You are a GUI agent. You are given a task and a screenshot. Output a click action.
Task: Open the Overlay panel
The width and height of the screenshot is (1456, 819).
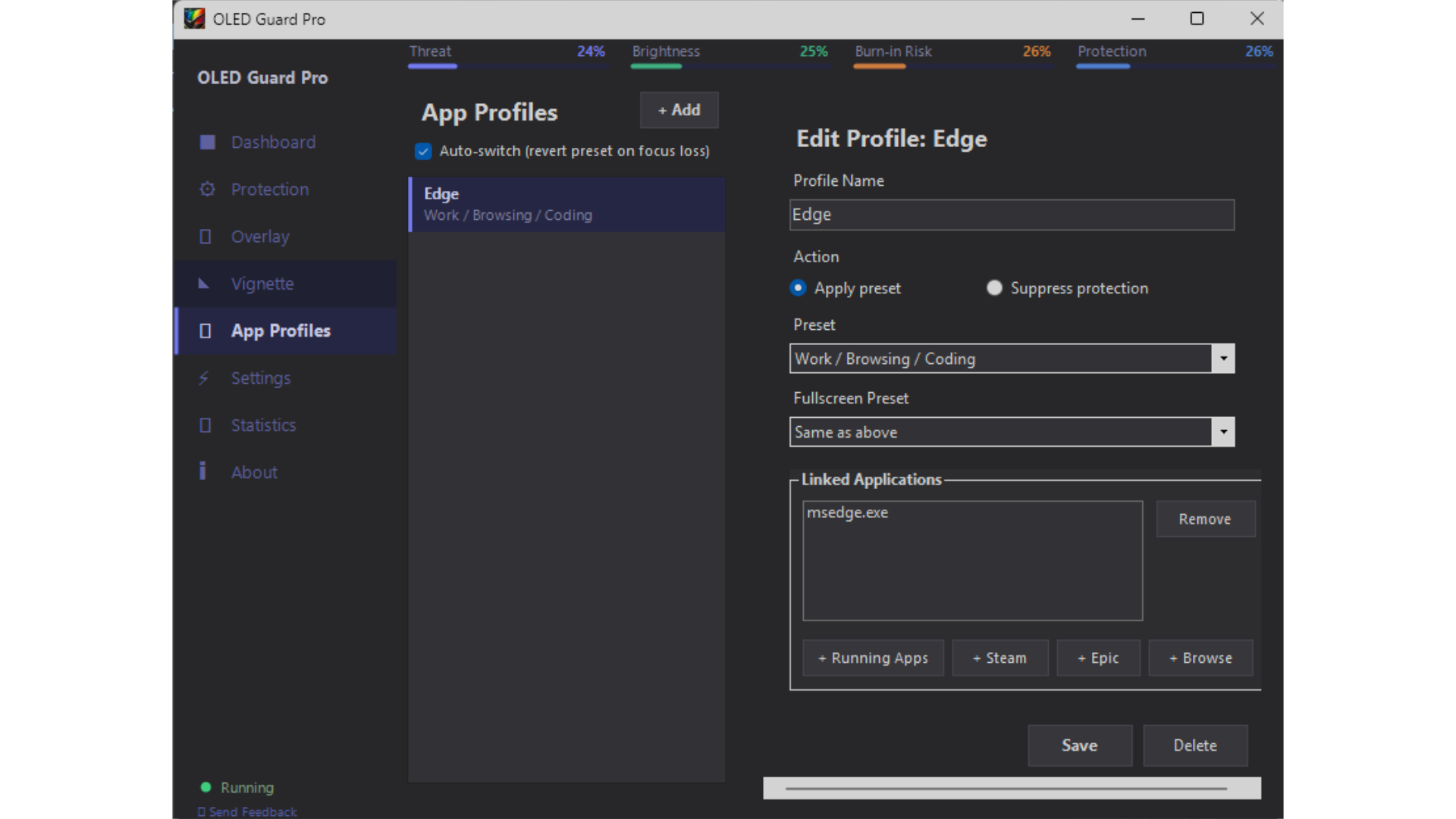click(x=259, y=236)
